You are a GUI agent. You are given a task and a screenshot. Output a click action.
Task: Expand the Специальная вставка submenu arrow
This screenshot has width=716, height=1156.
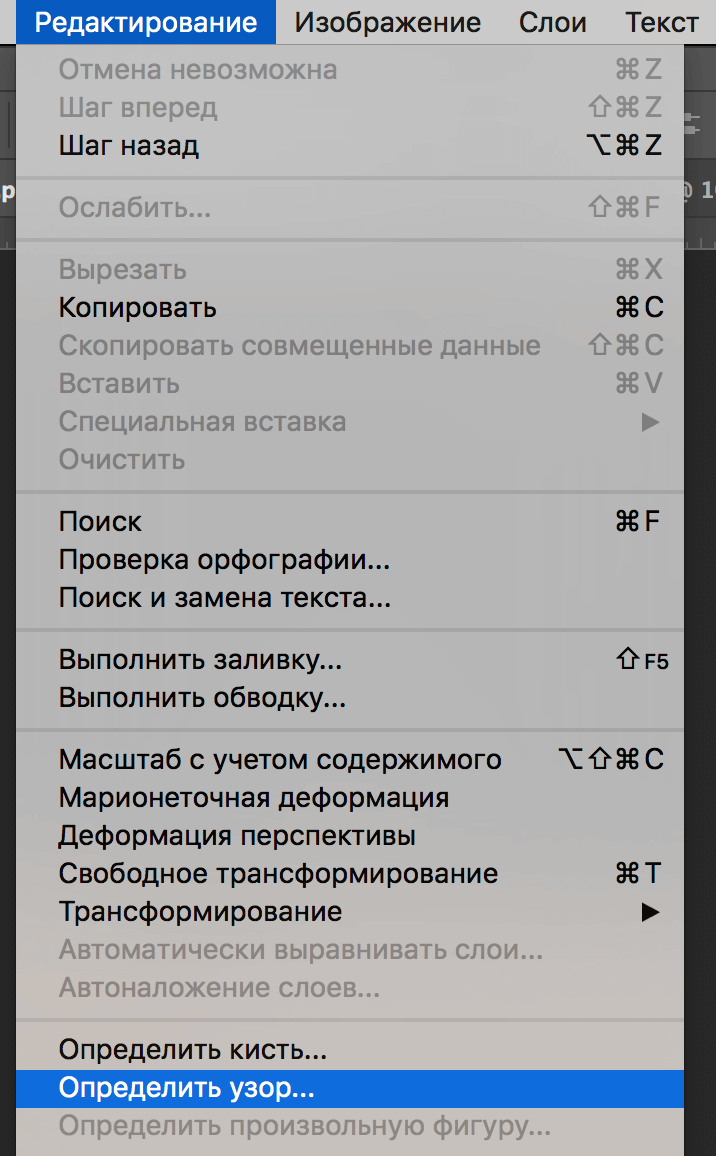(651, 422)
